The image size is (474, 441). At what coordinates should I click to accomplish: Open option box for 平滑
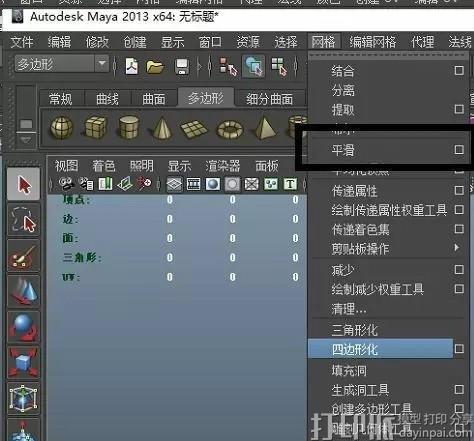[x=459, y=150]
